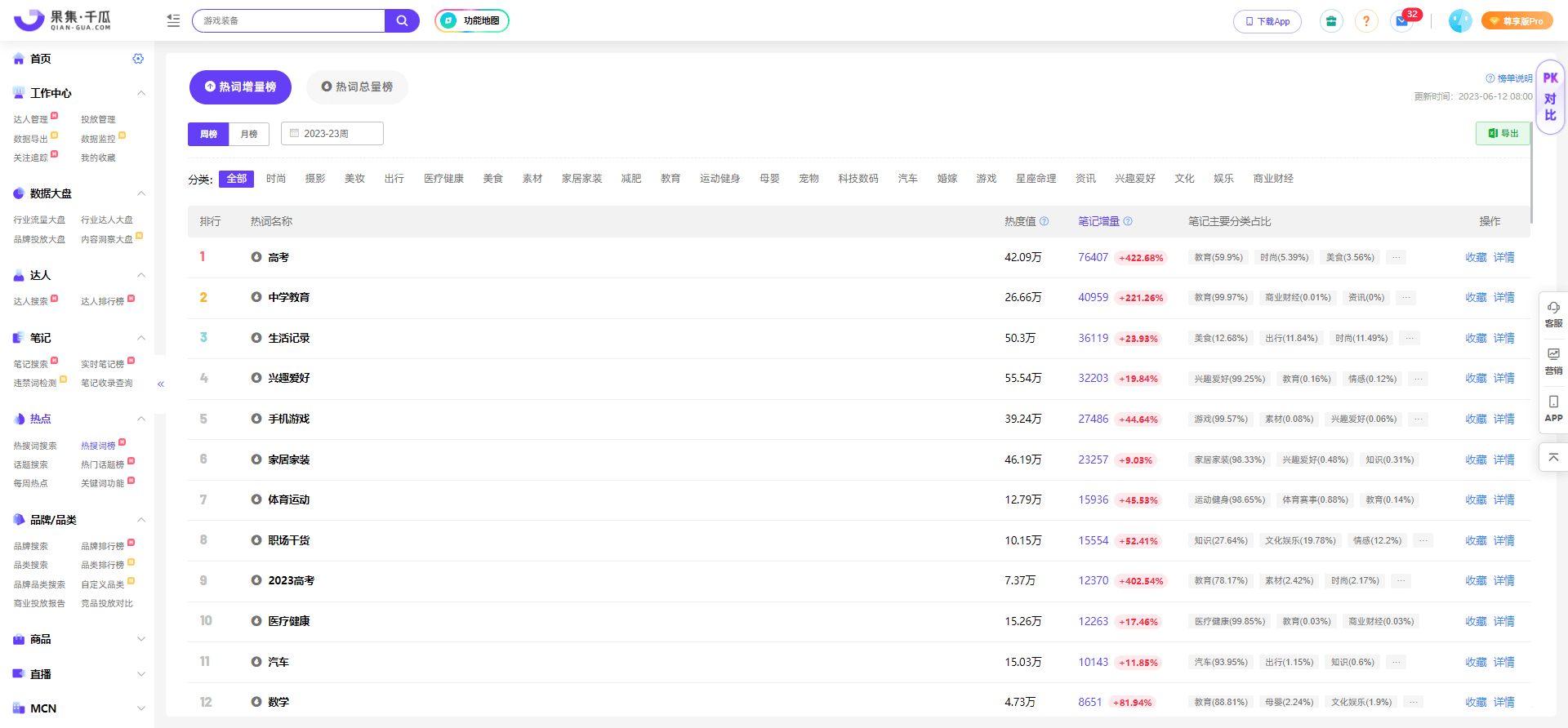Click the 千瓜 logo
The image size is (1568, 728).
tap(62, 20)
